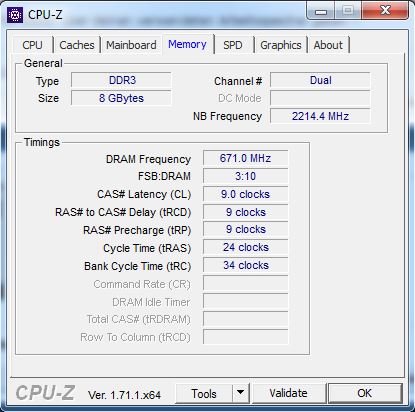The width and height of the screenshot is (415, 412).
Task: Open the Caches tab
Action: [x=77, y=45]
